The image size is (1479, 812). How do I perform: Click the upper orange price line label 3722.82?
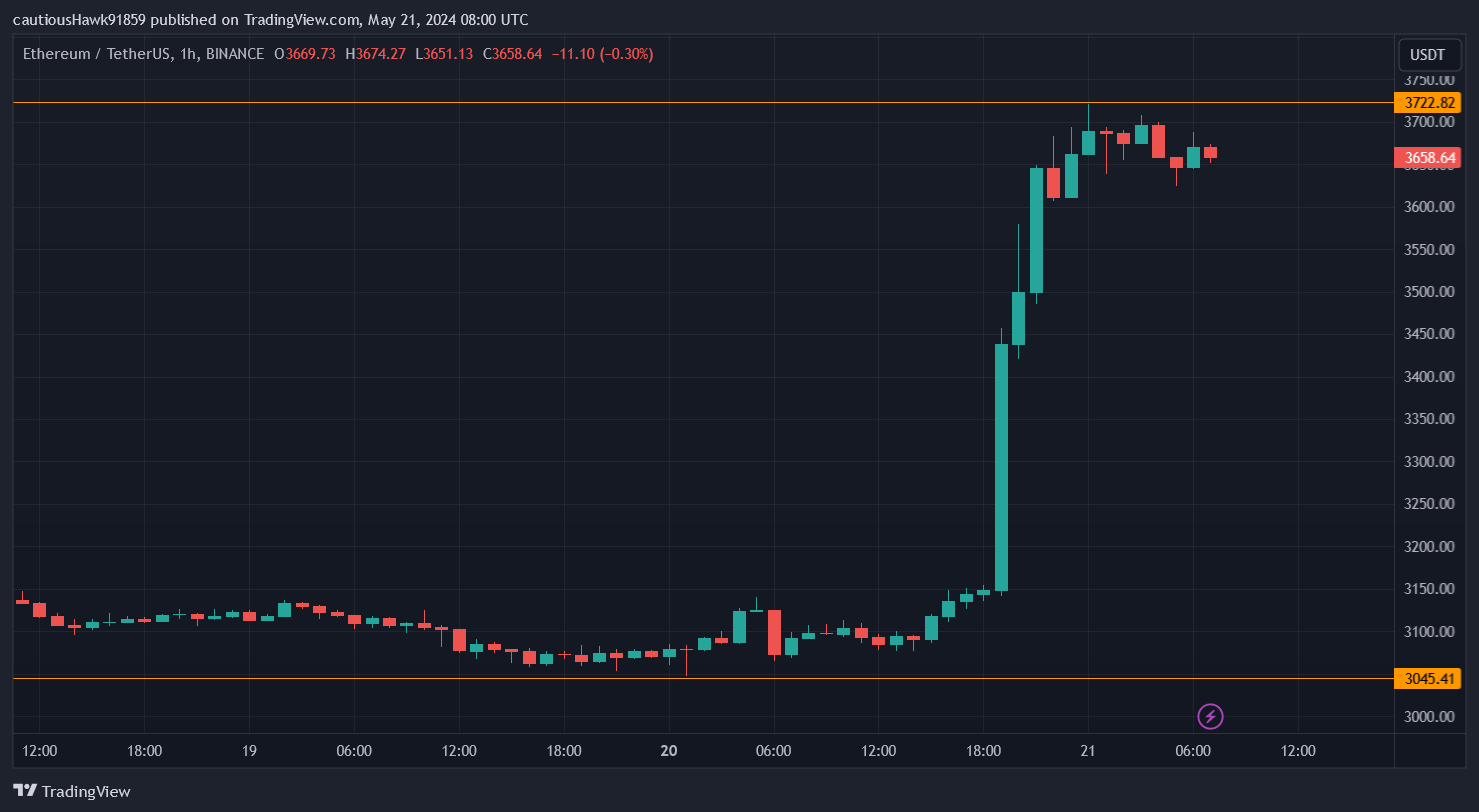click(1429, 102)
